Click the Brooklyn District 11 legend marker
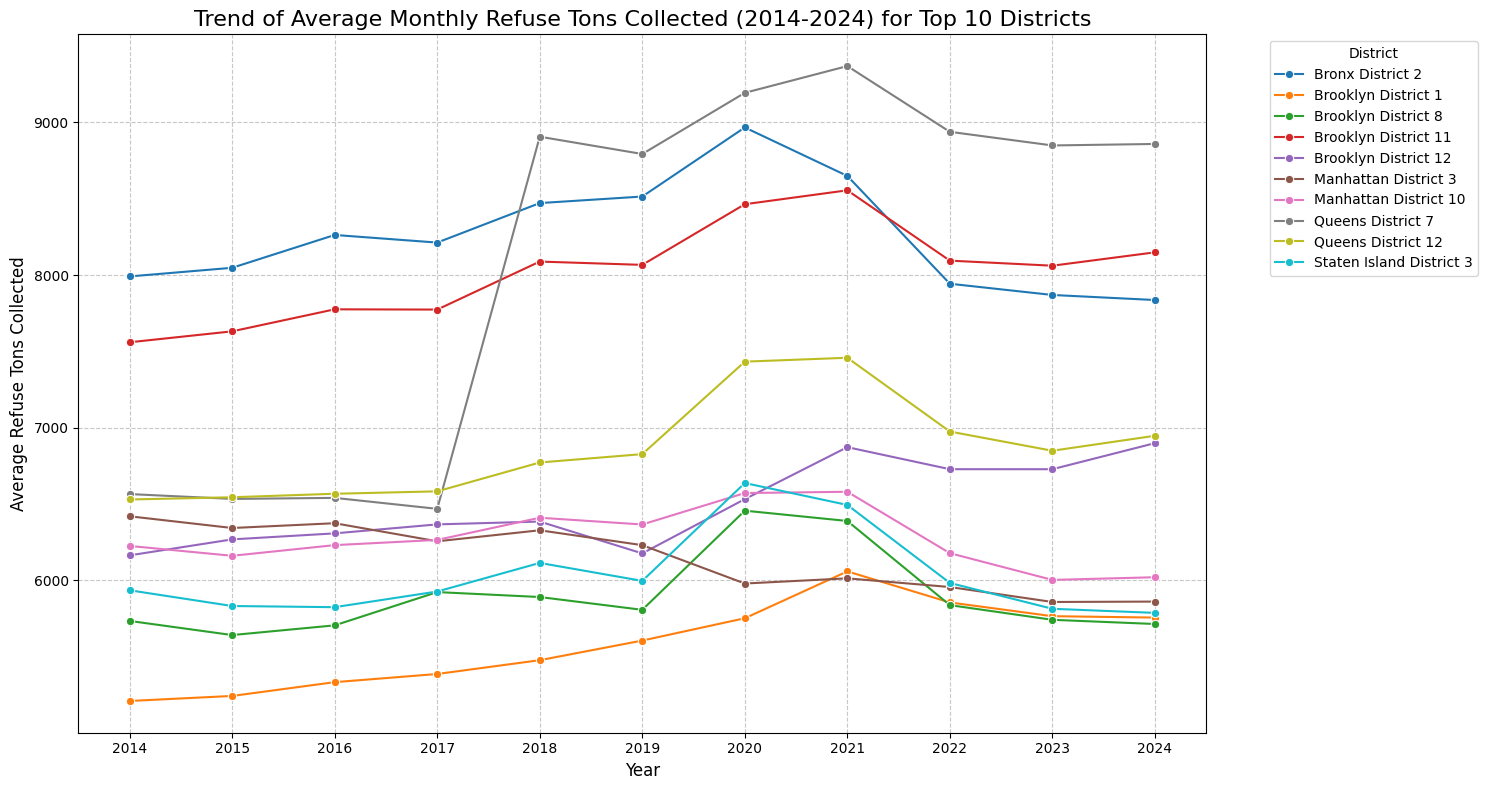 (x=1290, y=137)
